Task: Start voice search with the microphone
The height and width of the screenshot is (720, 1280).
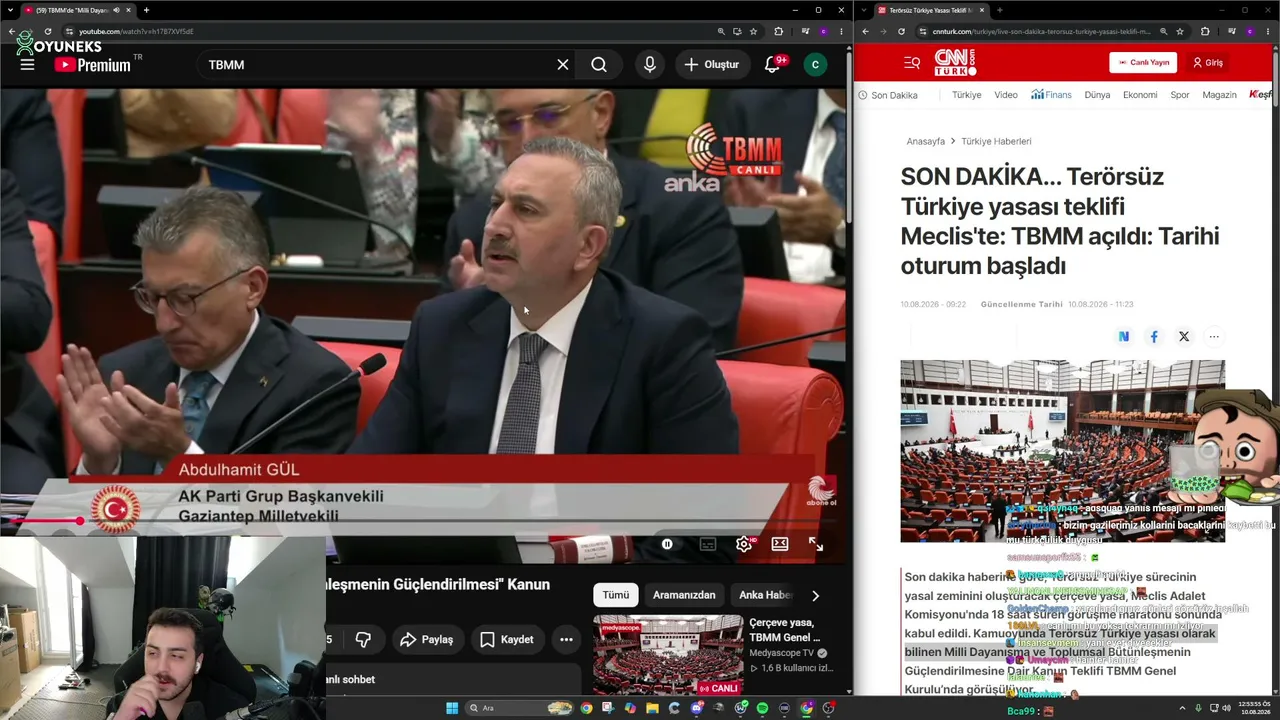Action: [x=650, y=65]
